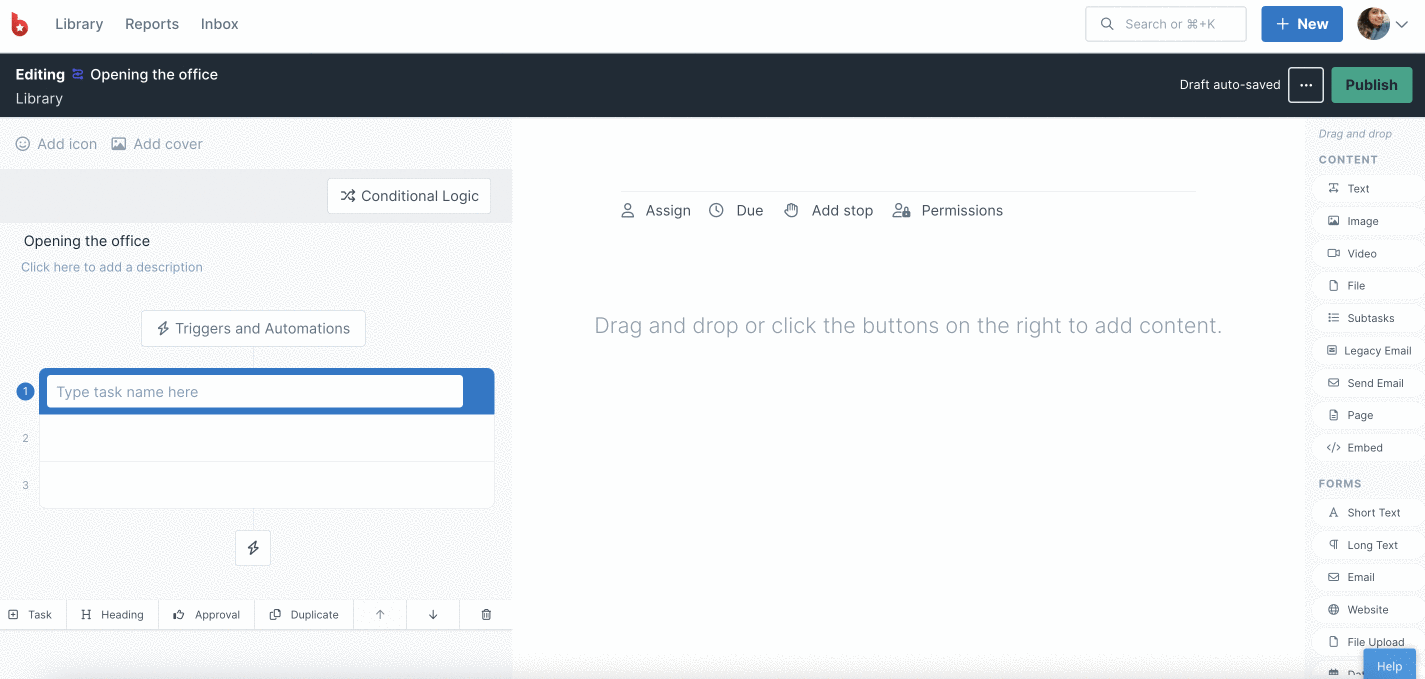
Task: Duplicate the current task
Action: pyautogui.click(x=304, y=613)
